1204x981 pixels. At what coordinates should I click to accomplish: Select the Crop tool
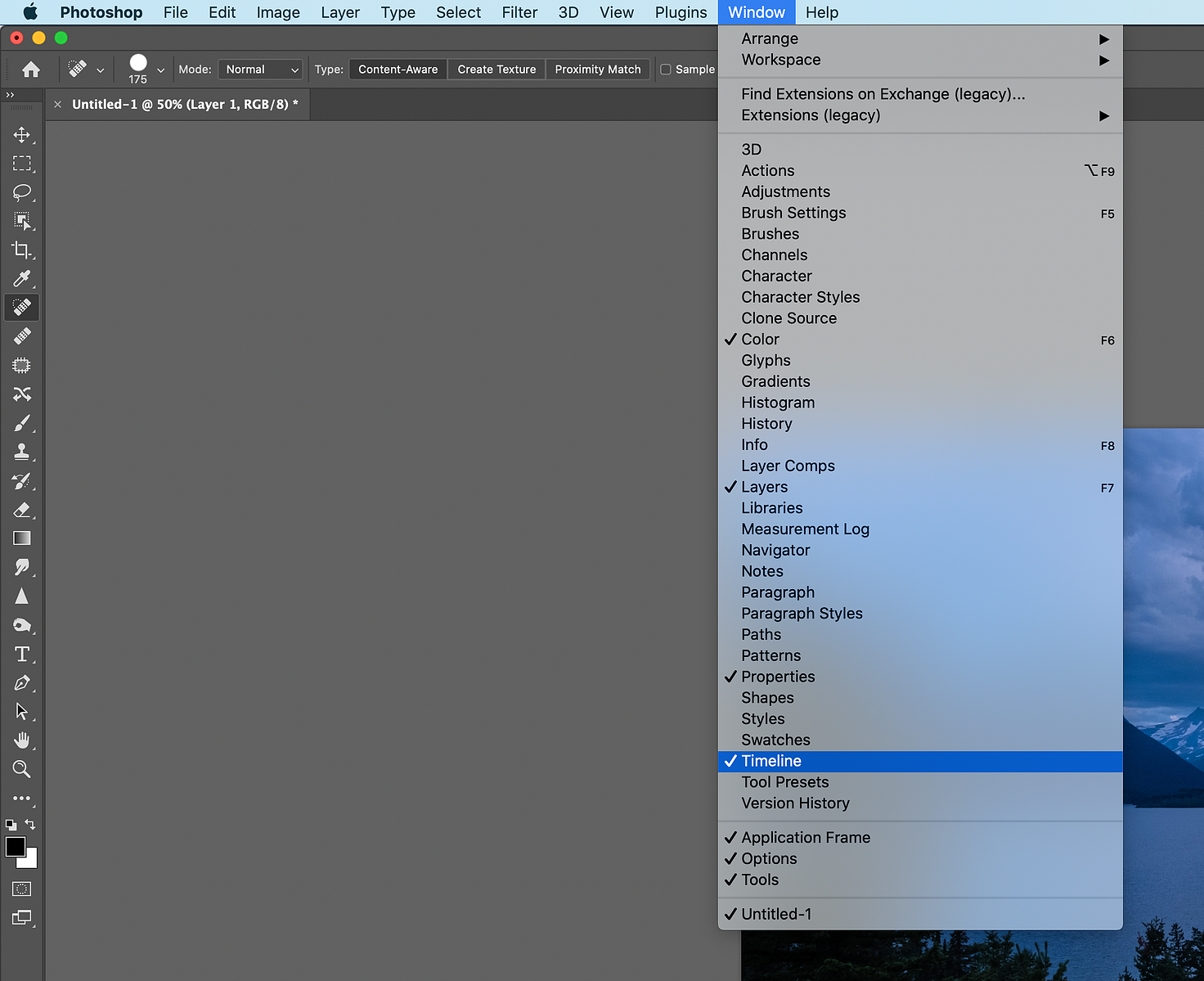point(22,250)
